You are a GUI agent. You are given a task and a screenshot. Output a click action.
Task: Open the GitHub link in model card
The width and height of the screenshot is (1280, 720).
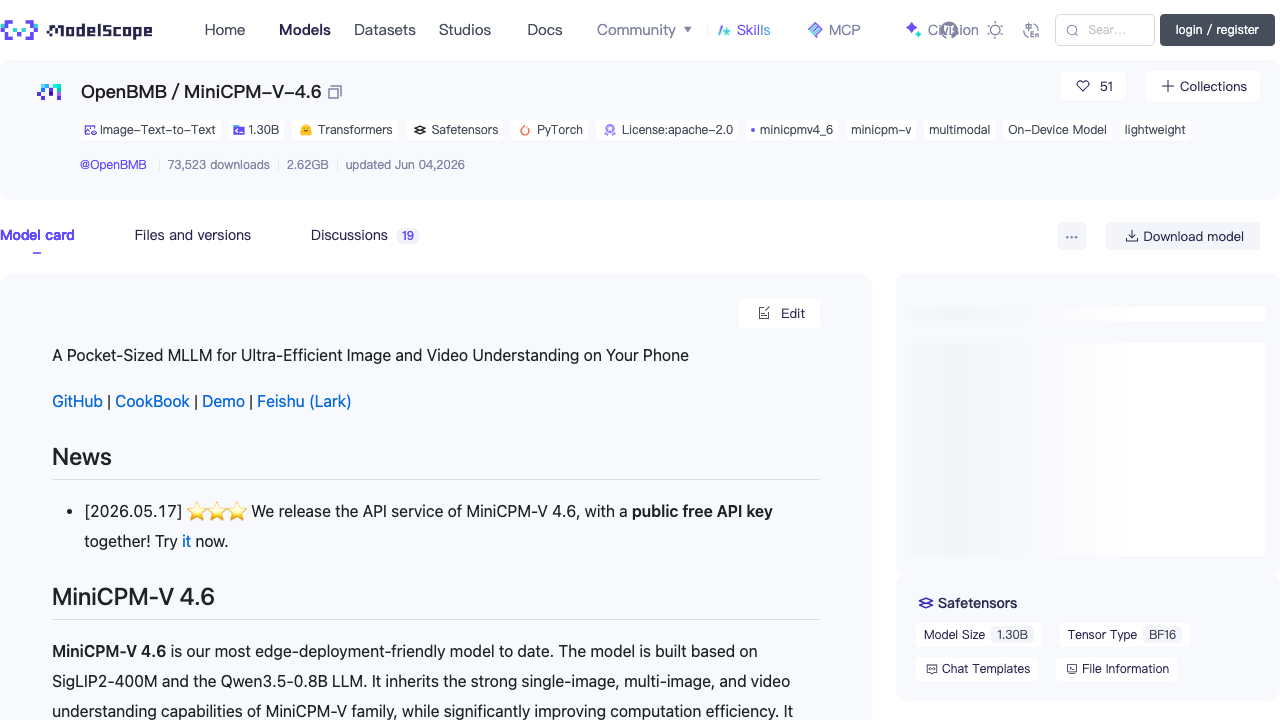pyautogui.click(x=77, y=401)
